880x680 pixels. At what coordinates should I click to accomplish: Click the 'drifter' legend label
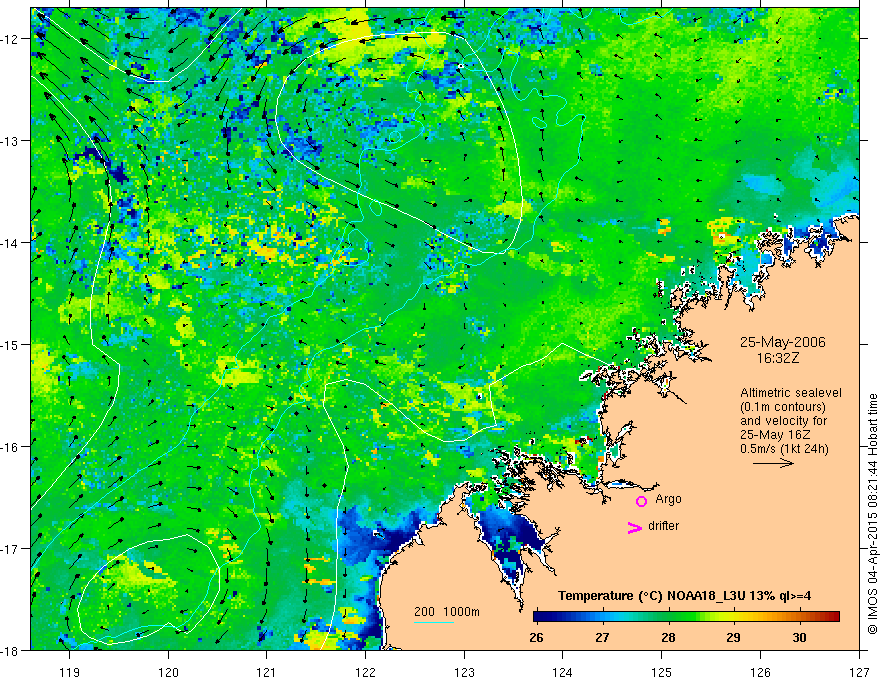663,526
